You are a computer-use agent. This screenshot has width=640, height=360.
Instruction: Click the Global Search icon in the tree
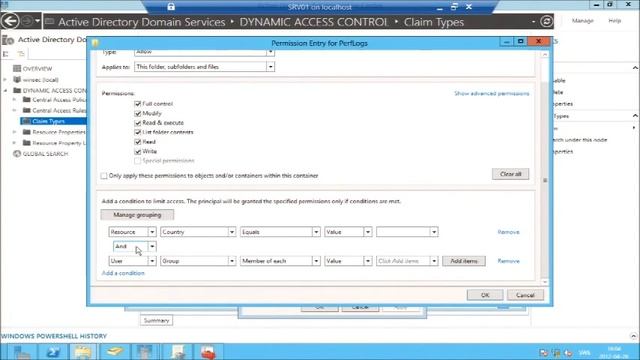click(x=17, y=154)
